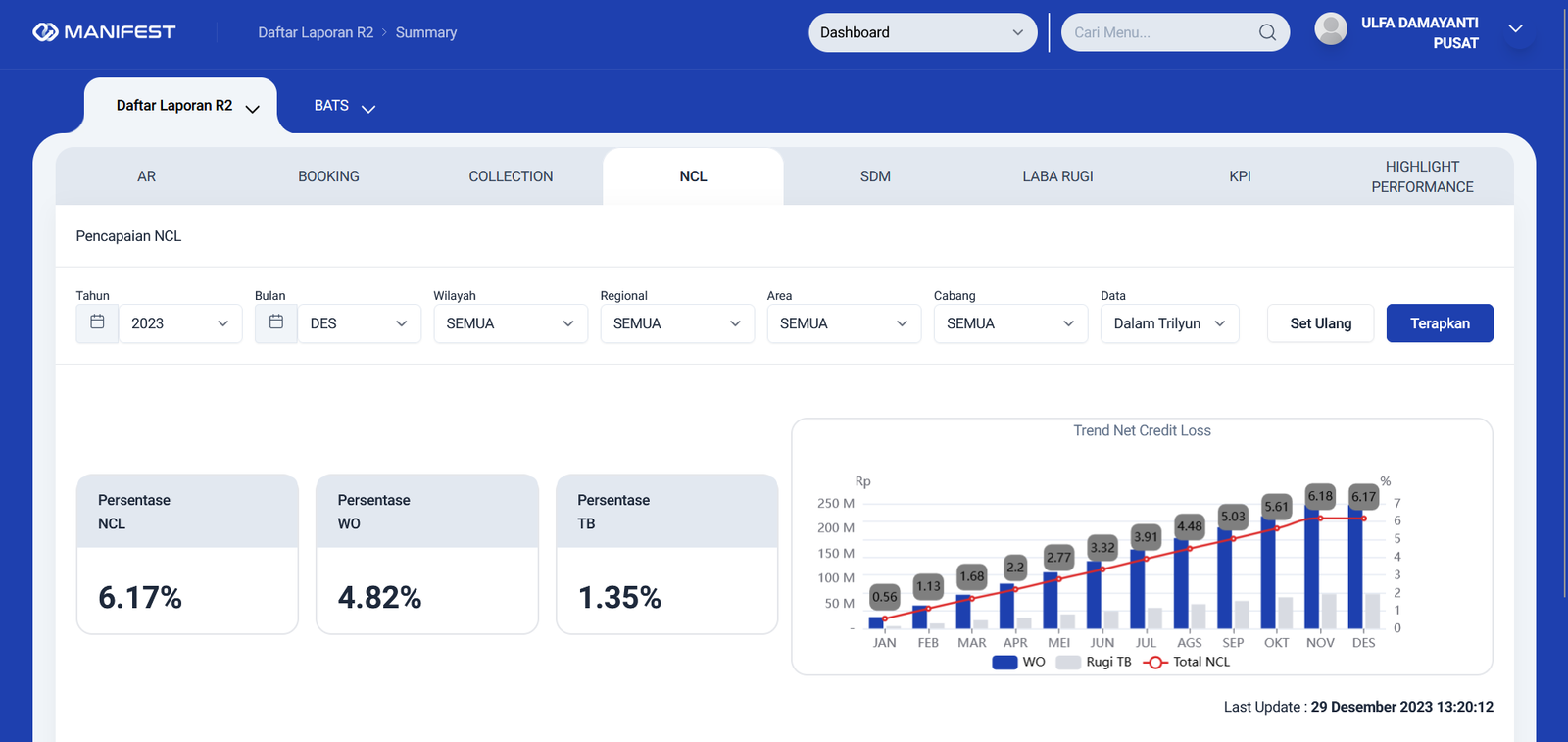This screenshot has height=742, width=1568.
Task: Click the Manifest logo icon
Action: [45, 32]
